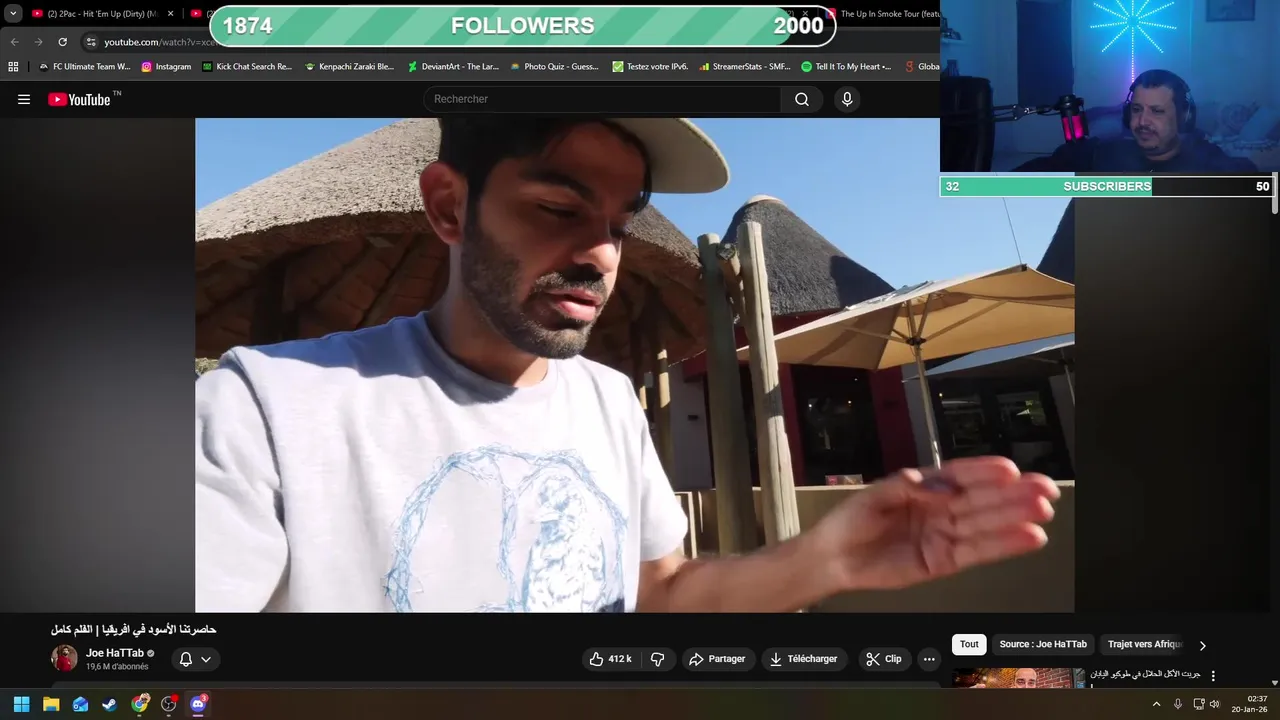Open the YouTube hamburger guide menu
This screenshot has height=720, width=1280.
24,99
